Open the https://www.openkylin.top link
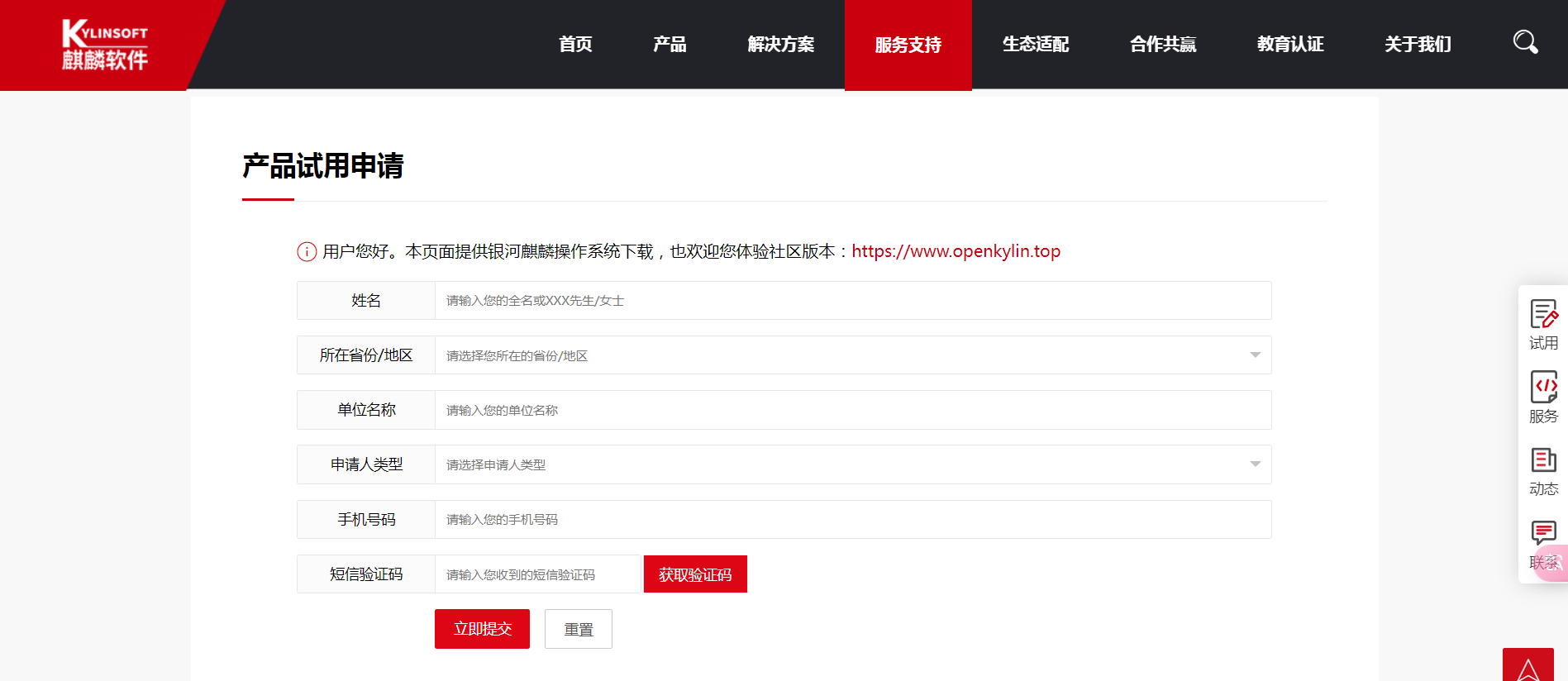The image size is (1568, 681). tap(956, 251)
